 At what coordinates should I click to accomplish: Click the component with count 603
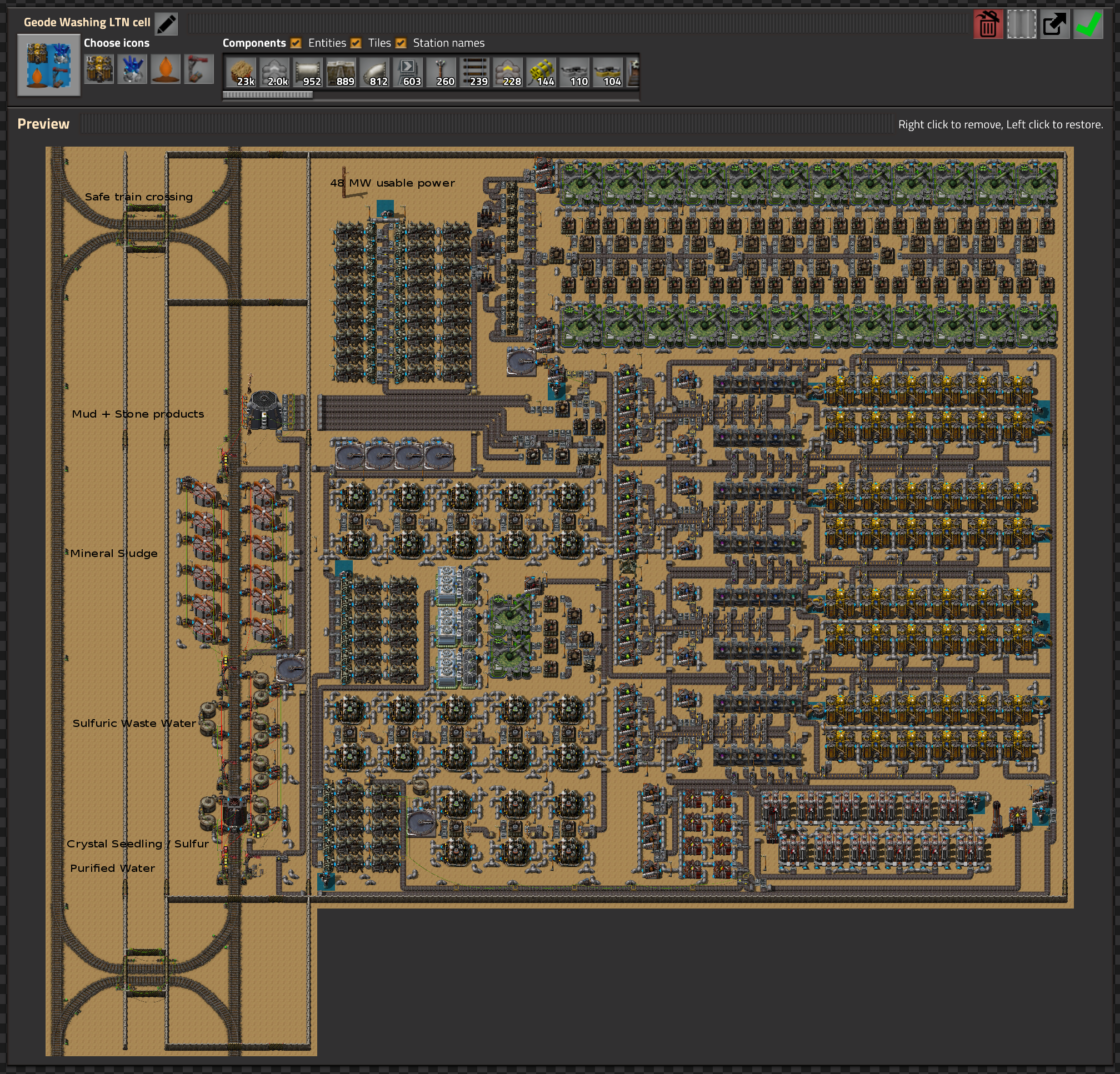[x=408, y=72]
